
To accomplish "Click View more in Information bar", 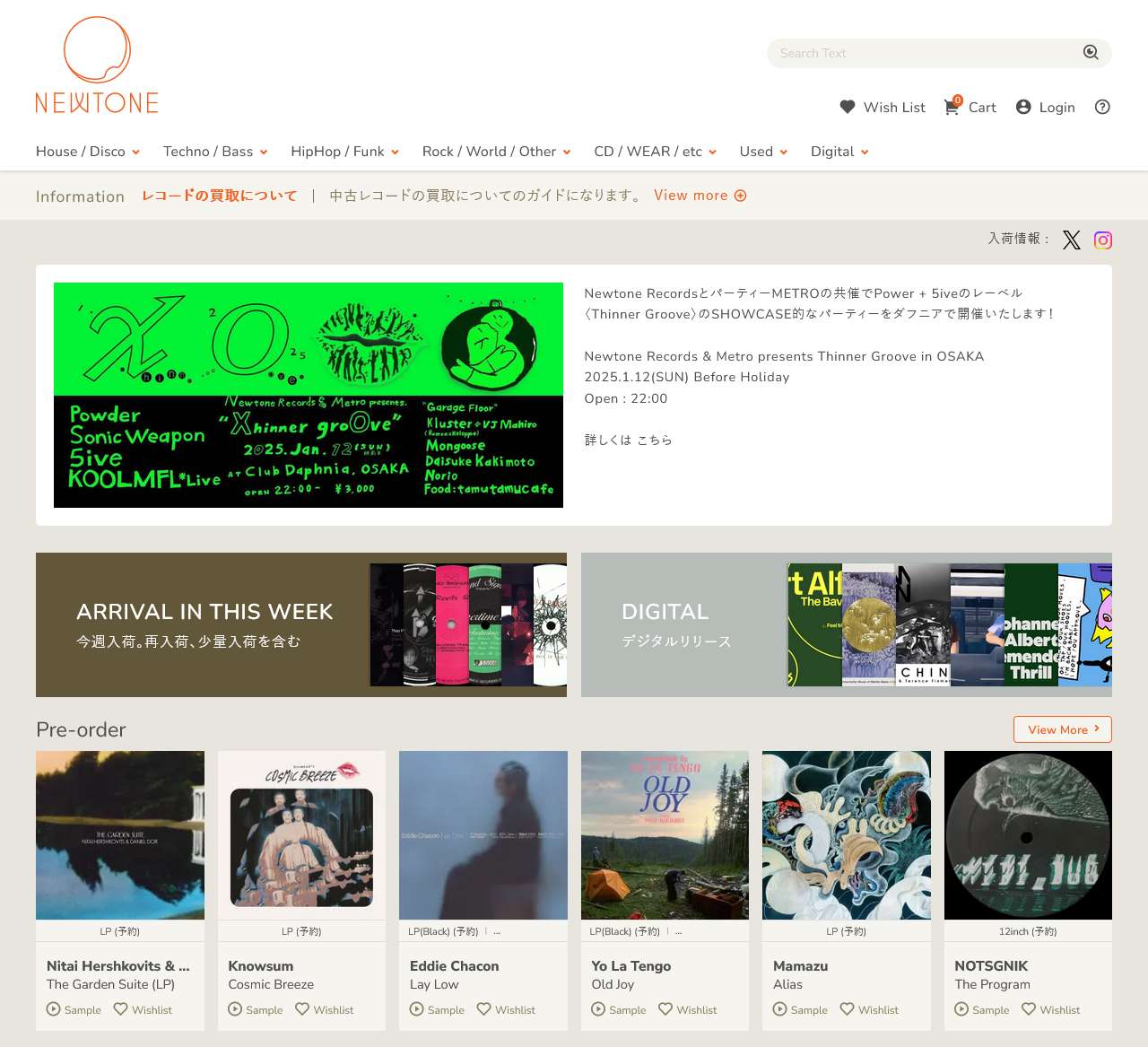I will (691, 196).
